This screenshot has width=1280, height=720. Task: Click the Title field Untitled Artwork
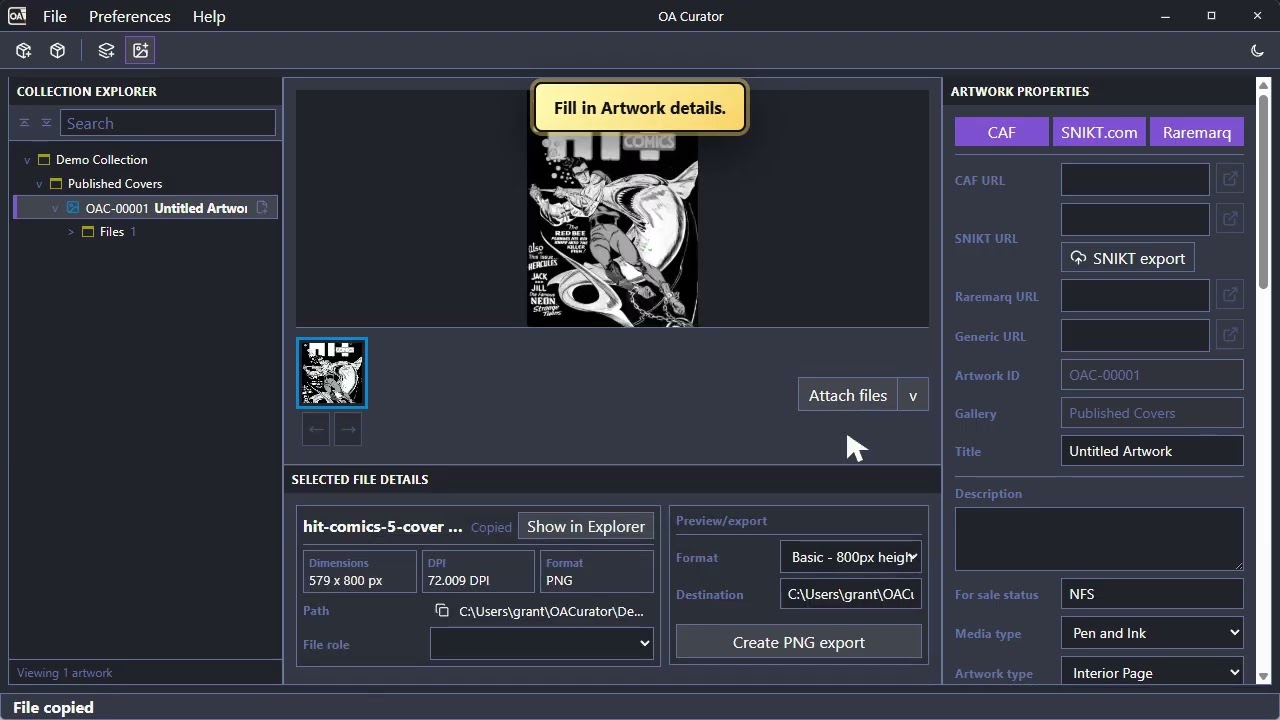tap(1152, 451)
